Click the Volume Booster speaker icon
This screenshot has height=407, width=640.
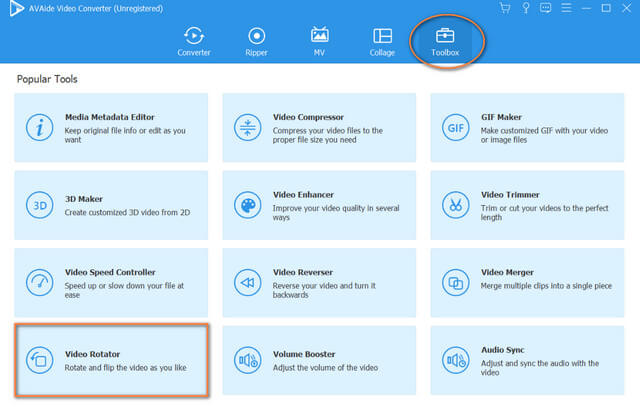[247, 360]
